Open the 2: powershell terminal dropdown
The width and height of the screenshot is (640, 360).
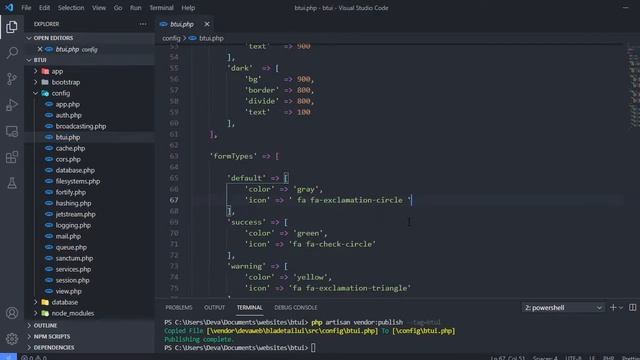point(563,307)
